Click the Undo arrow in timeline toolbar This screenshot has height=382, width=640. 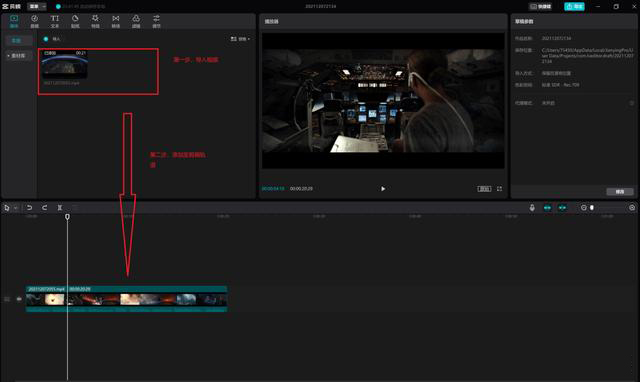click(x=29, y=208)
